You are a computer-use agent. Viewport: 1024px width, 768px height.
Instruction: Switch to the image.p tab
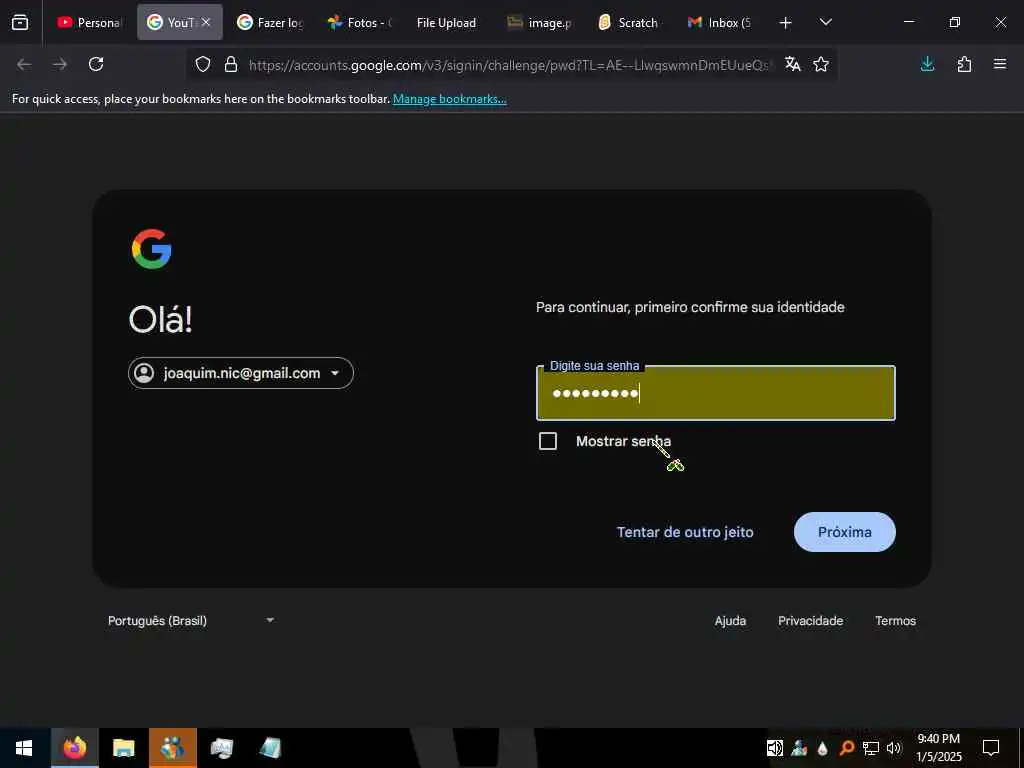click(540, 22)
